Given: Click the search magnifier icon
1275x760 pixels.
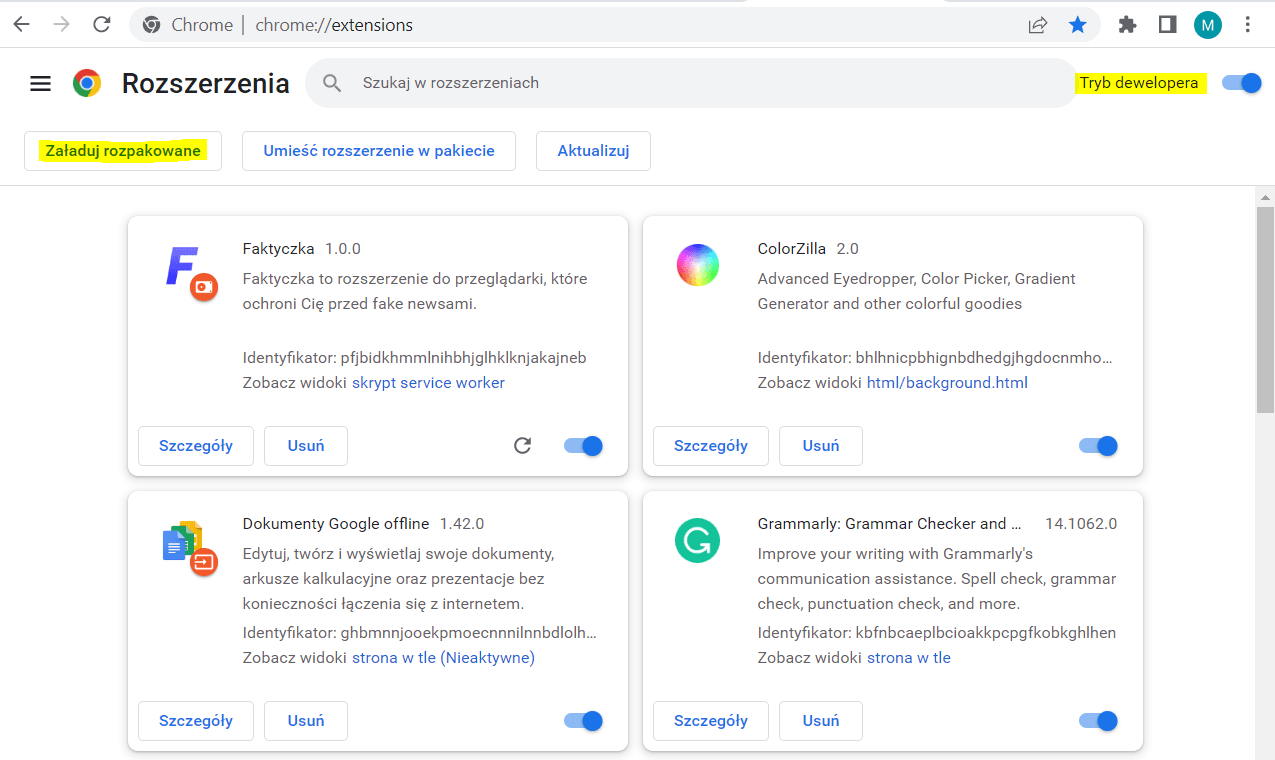Looking at the screenshot, I should 332,83.
